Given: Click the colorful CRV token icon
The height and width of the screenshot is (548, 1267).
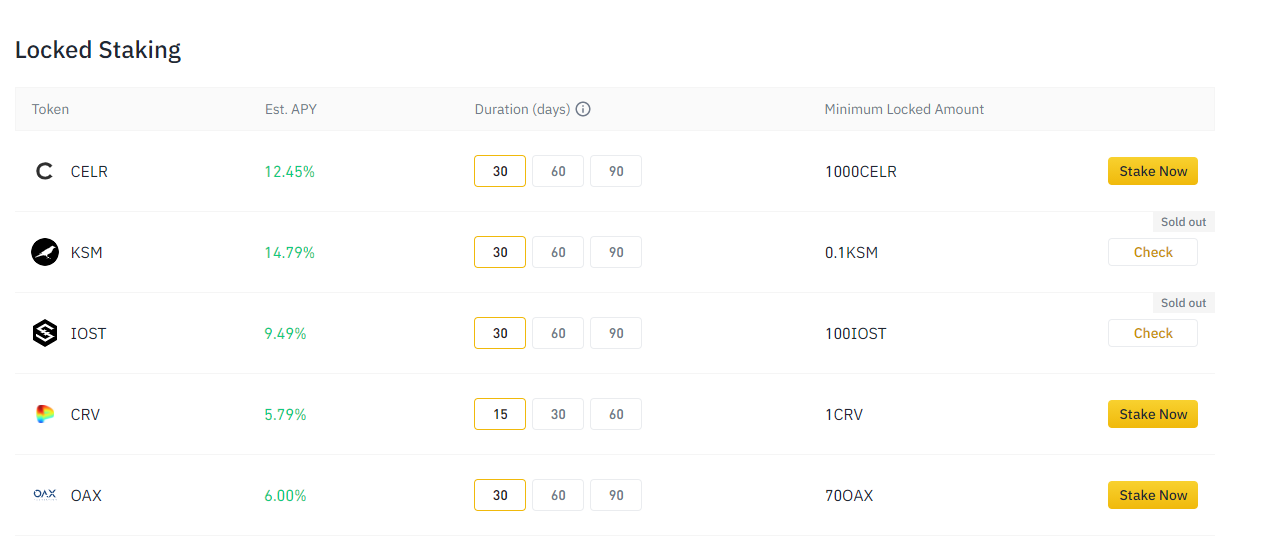Looking at the screenshot, I should point(45,414).
